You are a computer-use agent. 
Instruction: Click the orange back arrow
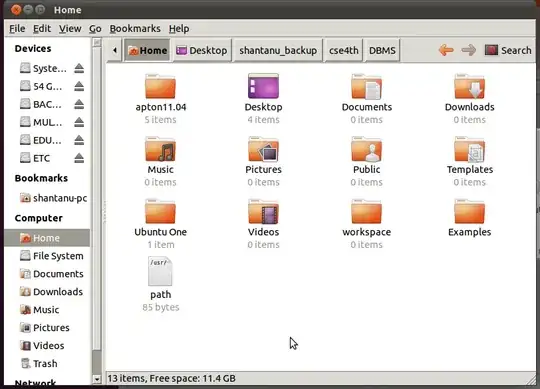pyautogui.click(x=446, y=50)
